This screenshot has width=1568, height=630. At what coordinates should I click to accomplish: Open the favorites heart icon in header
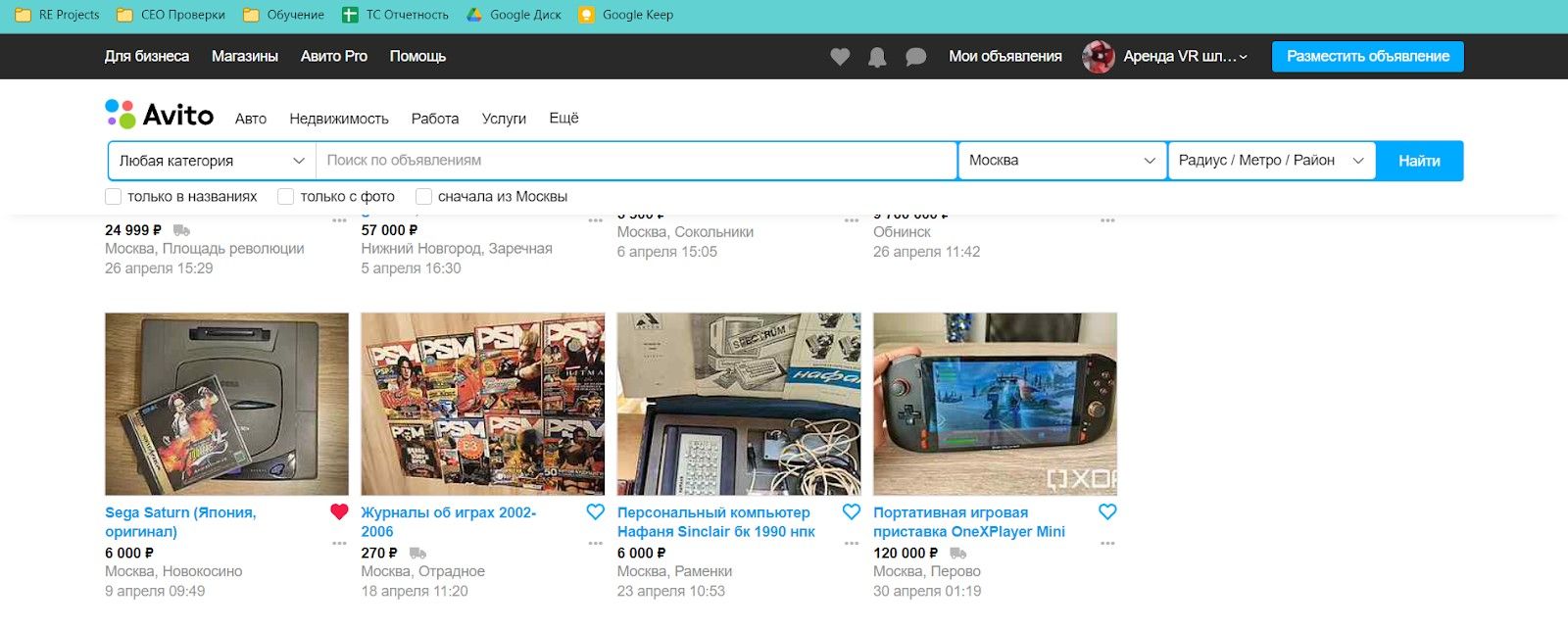click(x=840, y=57)
